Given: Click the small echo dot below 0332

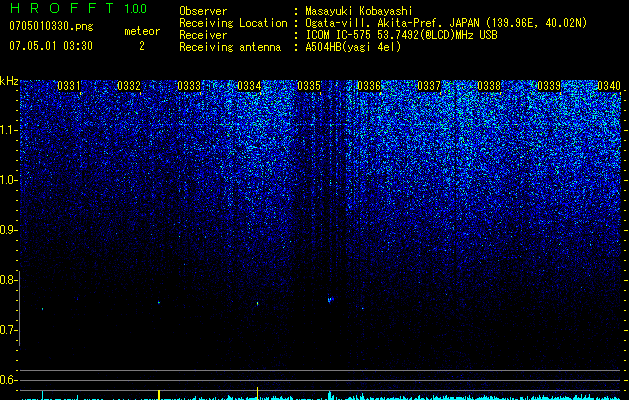Looking at the screenshot, I should [159, 303].
